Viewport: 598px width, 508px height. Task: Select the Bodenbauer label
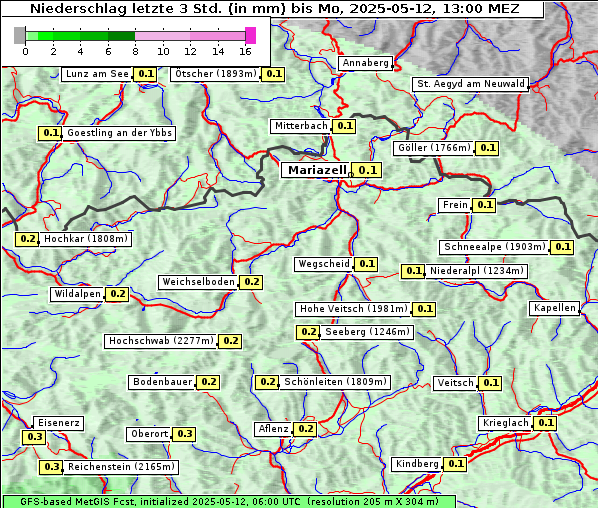point(162,382)
